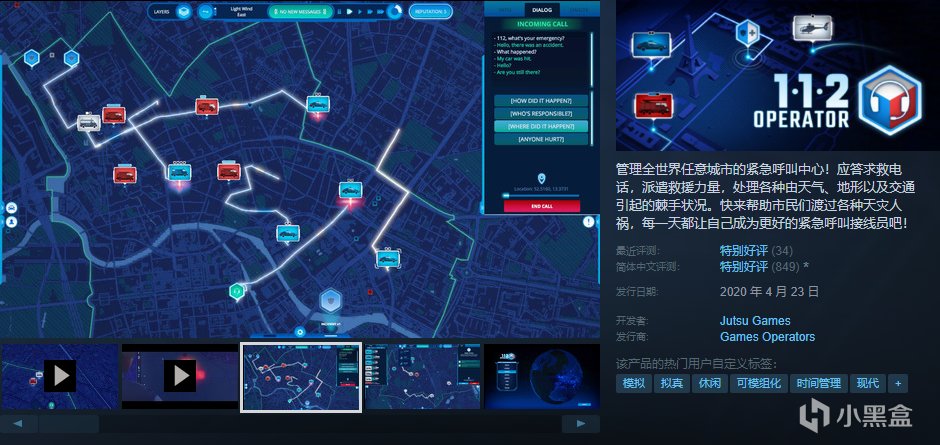Expand tags with the + button
940x445 pixels.
(897, 383)
